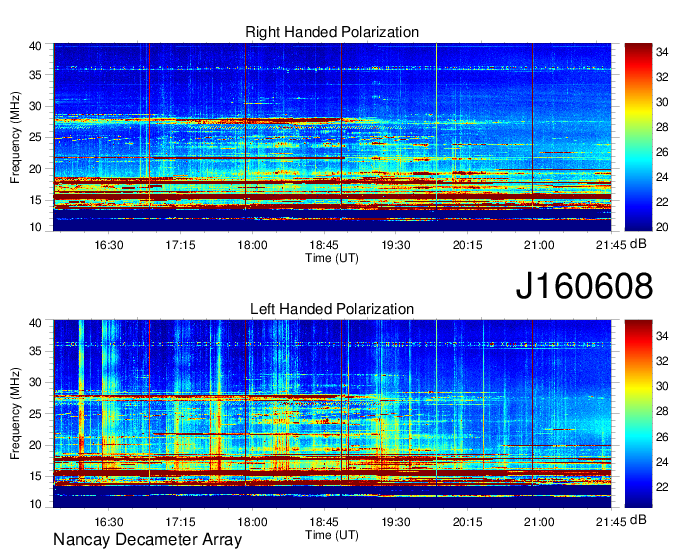Click the 30 MHz tick of the Right Handed plot
The width and height of the screenshot is (680, 552).
pos(35,106)
